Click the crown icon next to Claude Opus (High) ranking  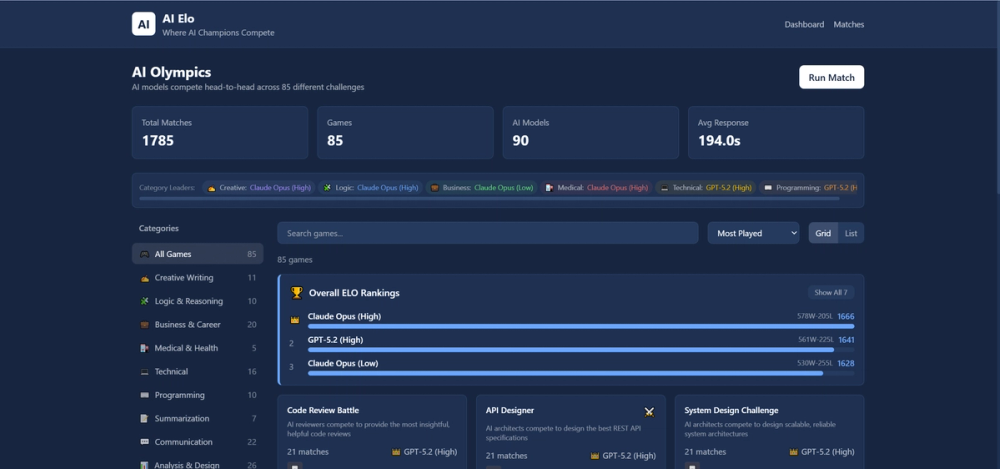point(295,320)
